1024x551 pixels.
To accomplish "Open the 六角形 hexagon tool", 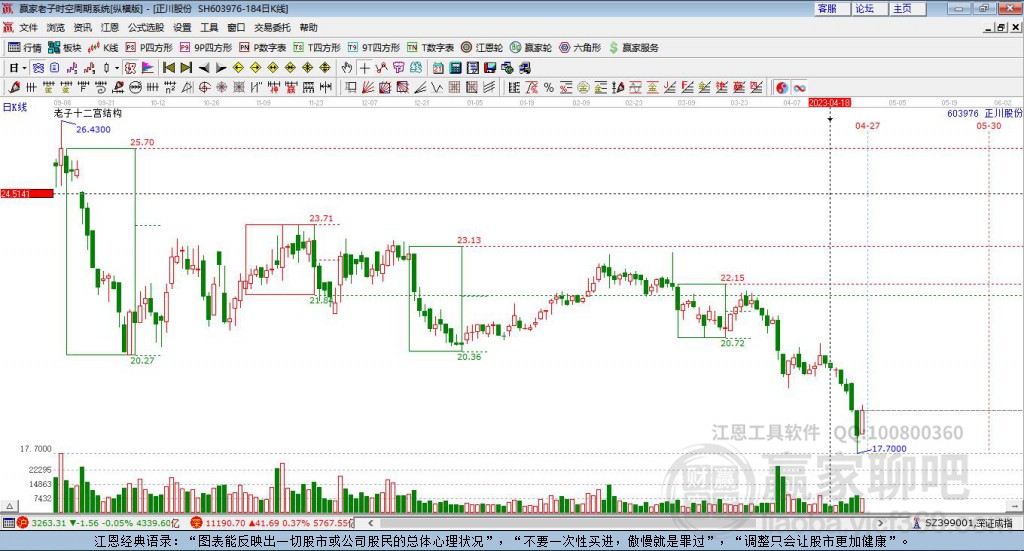I will pyautogui.click(x=580, y=48).
